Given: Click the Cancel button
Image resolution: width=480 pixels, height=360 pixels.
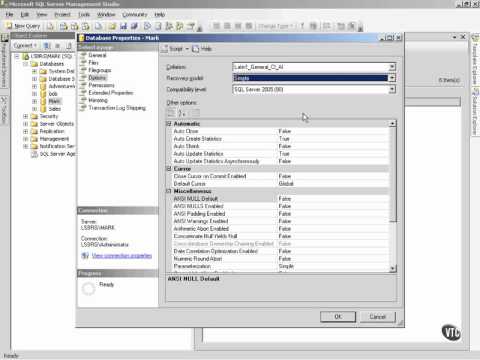Looking at the screenshot, I should pyautogui.click(x=378, y=317).
